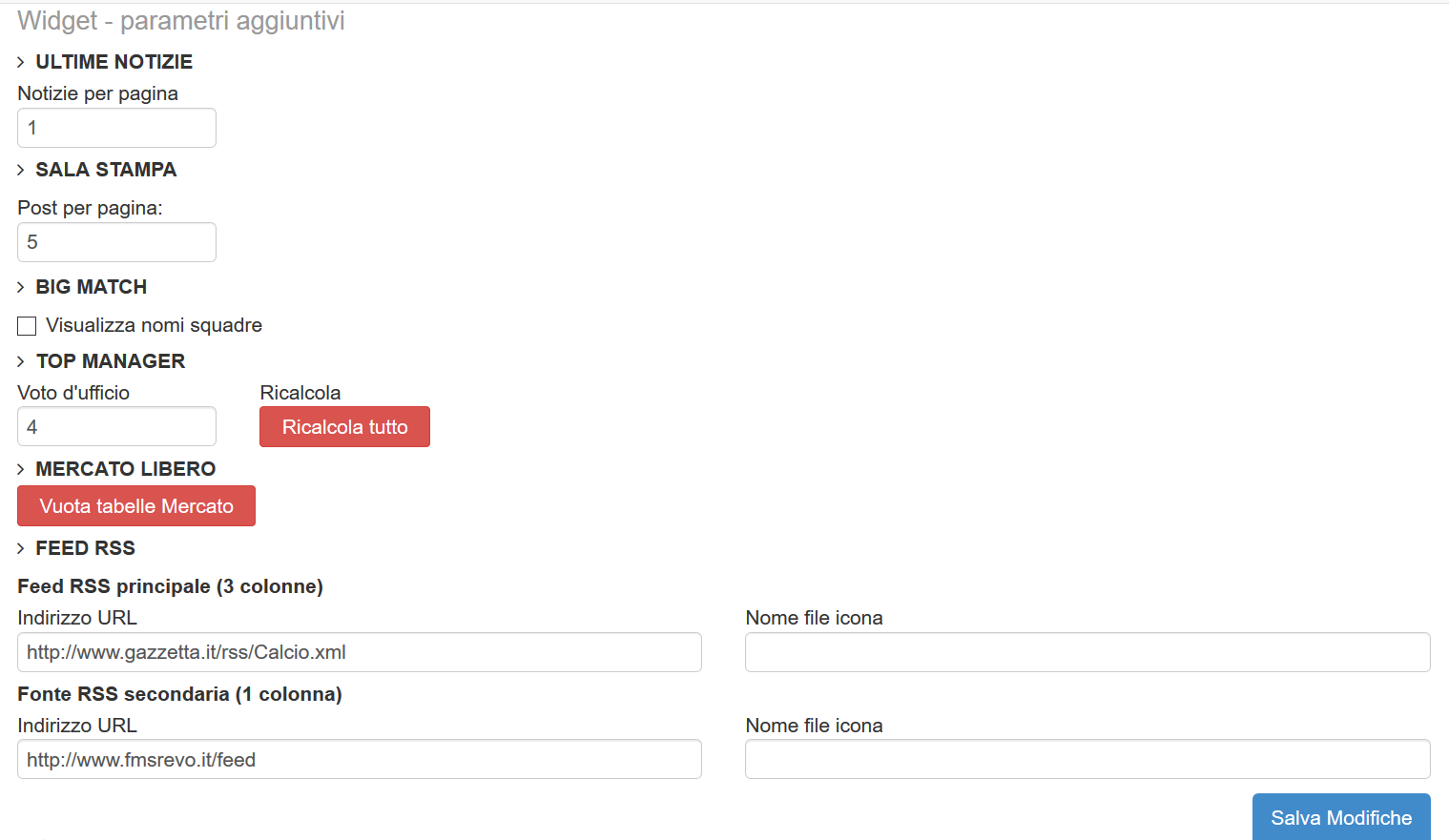Expand the SALA STAMPA section chevron
The height and width of the screenshot is (840, 1449).
21,171
